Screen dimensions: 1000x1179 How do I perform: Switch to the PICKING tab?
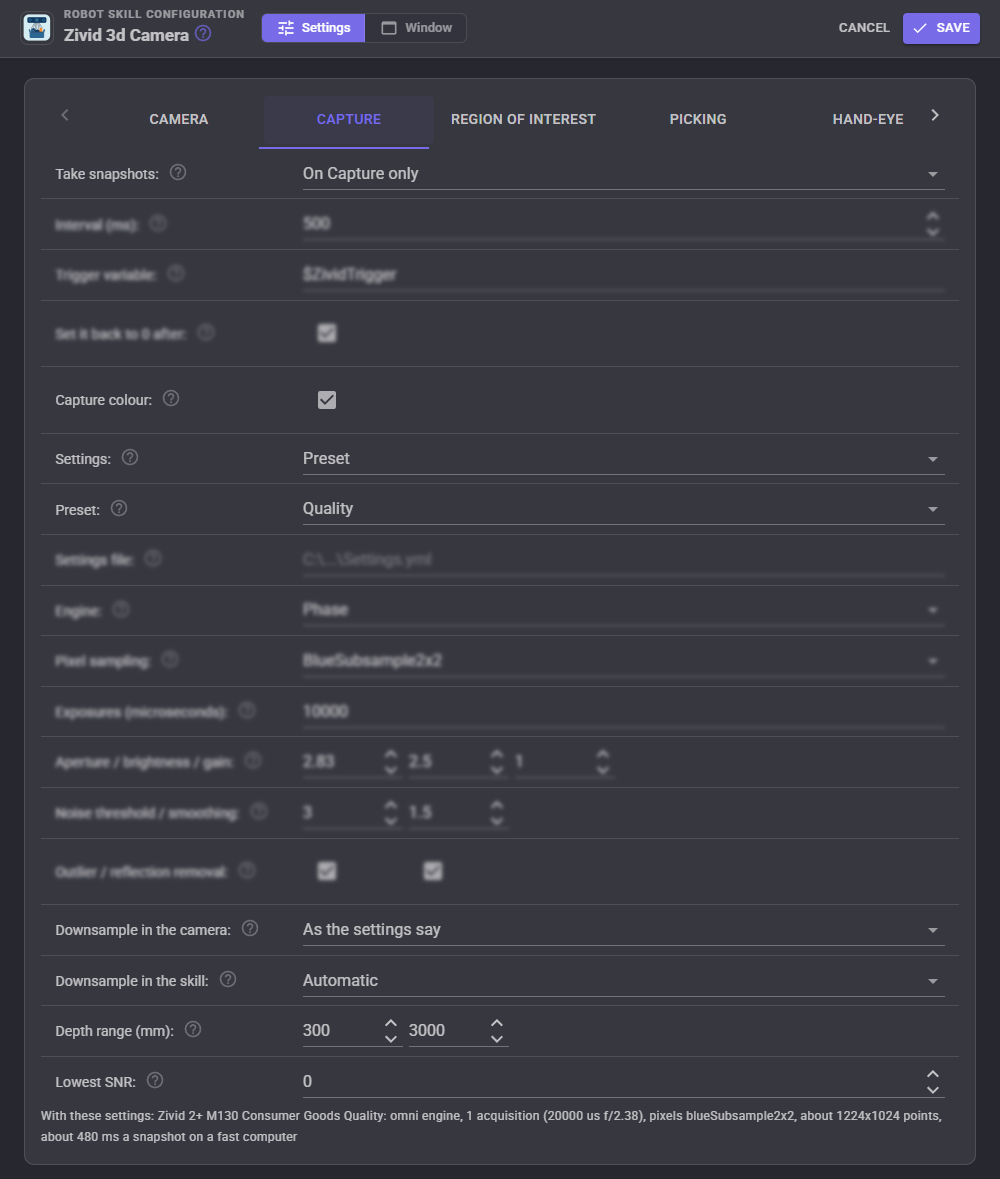(x=698, y=120)
